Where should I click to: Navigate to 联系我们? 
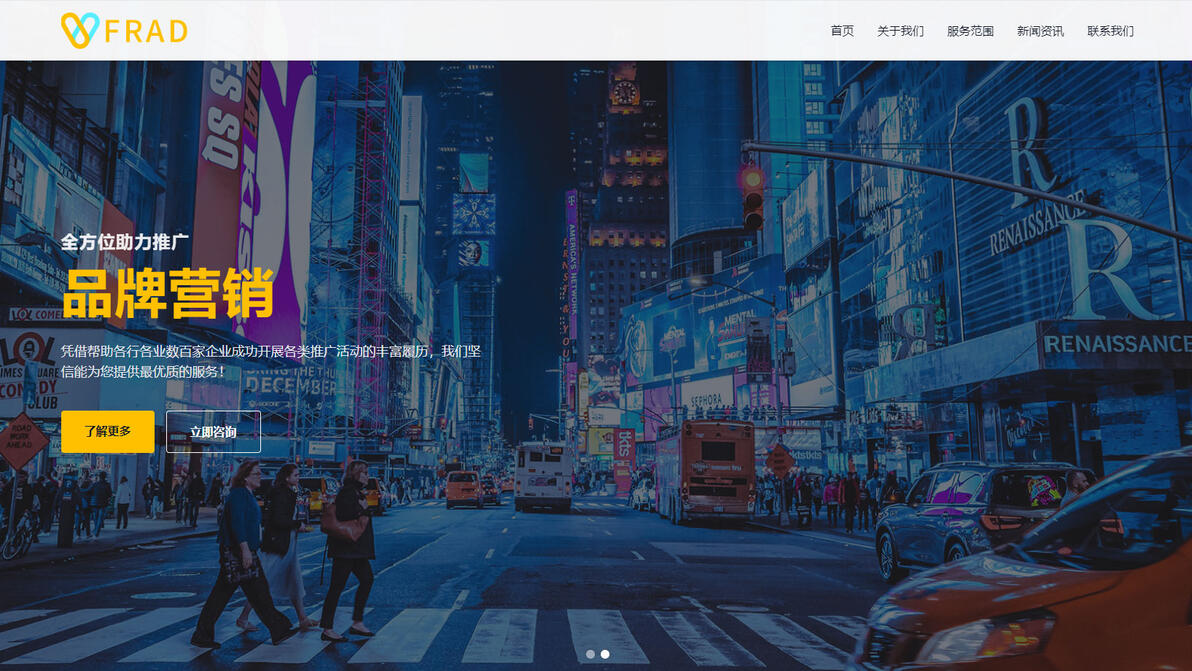point(1110,30)
